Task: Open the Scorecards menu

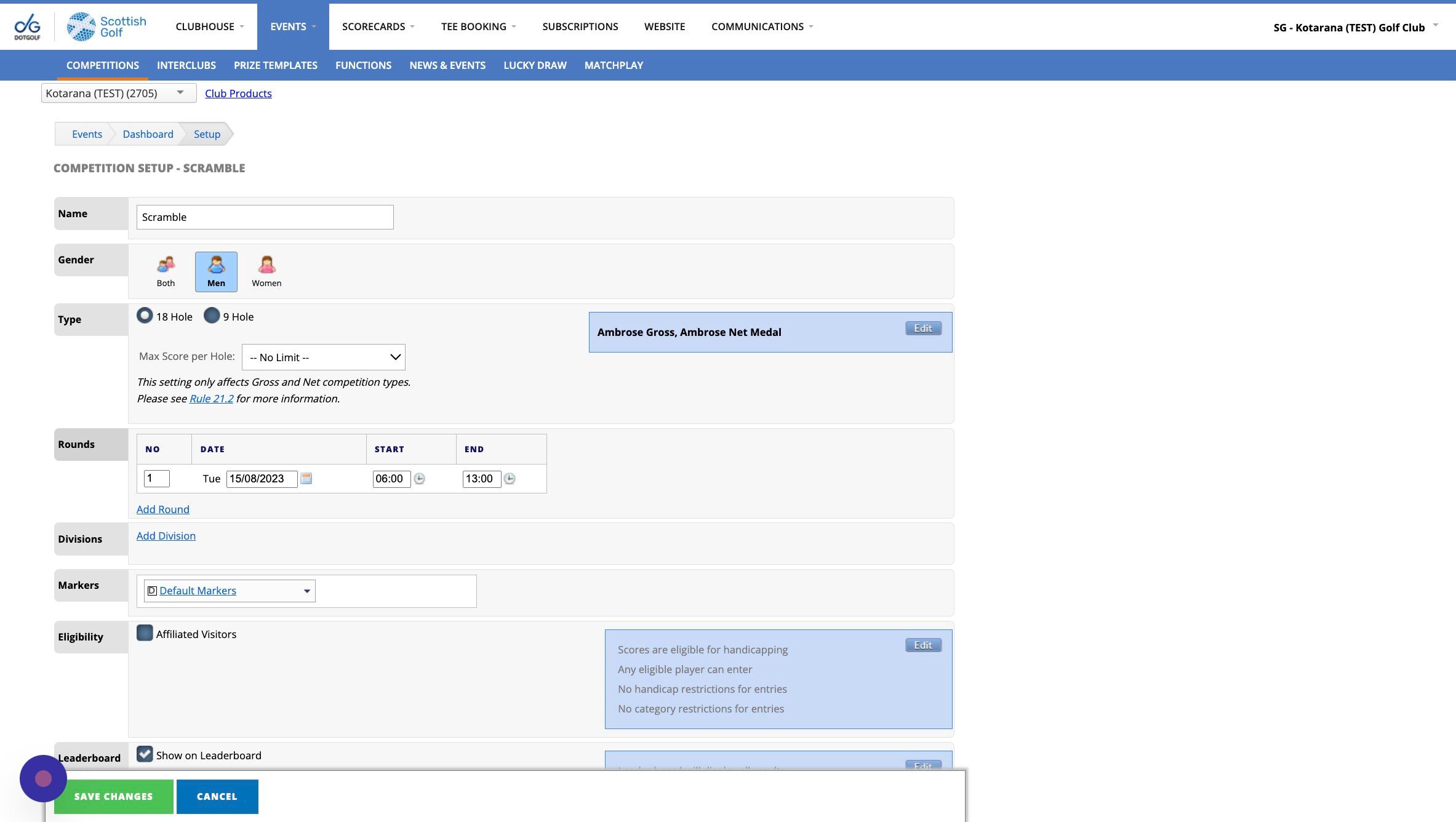Action: [x=378, y=26]
